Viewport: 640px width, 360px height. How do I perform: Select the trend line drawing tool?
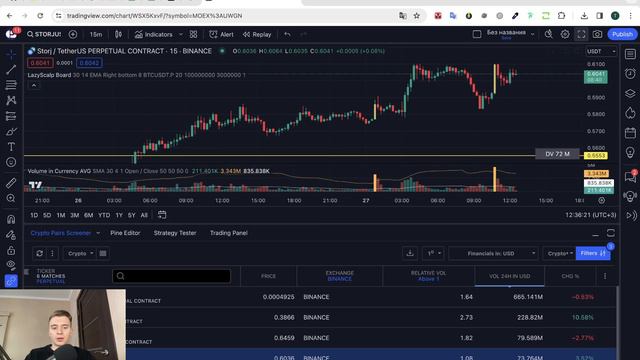tap(11, 69)
